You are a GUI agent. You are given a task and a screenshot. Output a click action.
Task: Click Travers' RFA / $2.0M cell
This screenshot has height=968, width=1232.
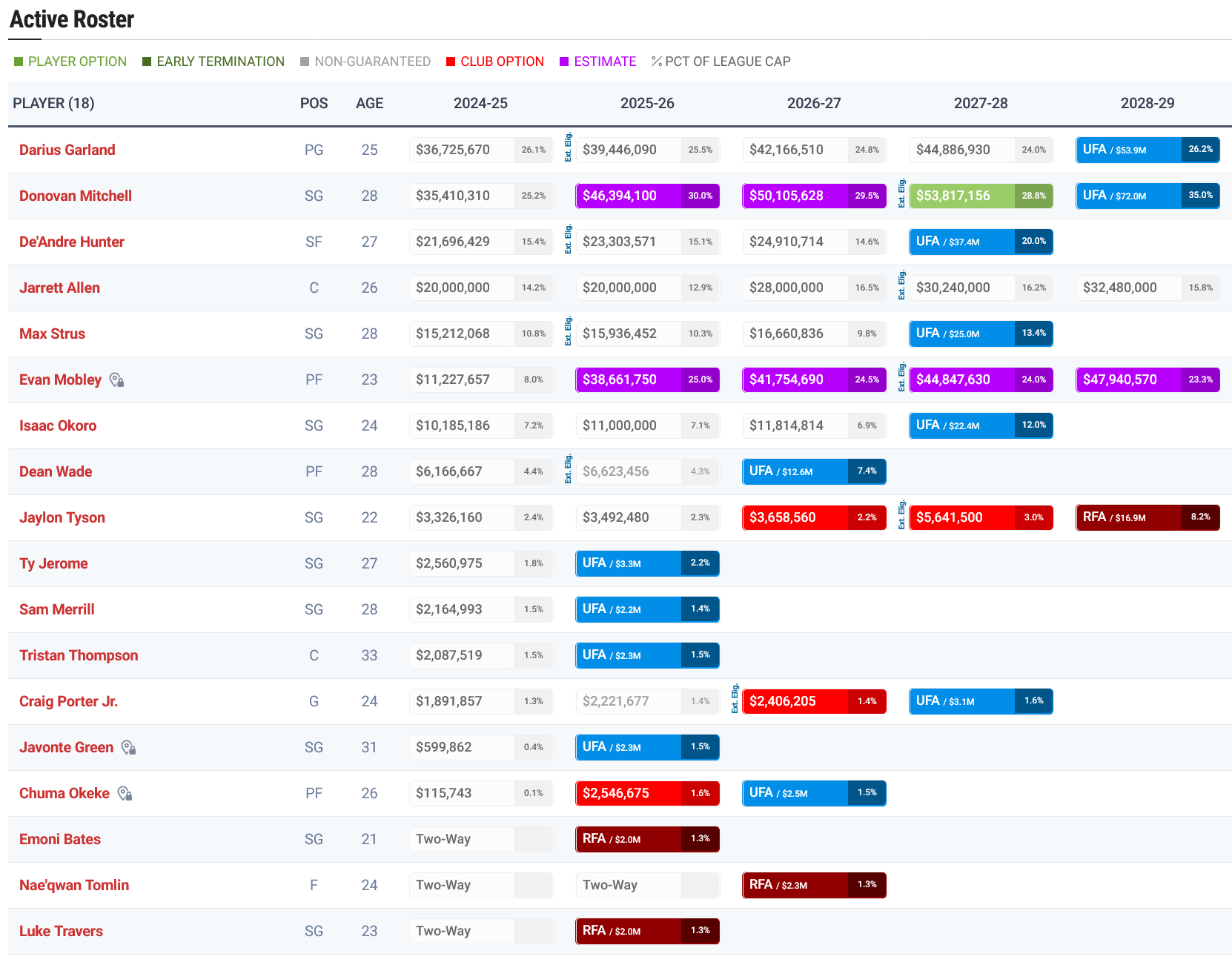coord(647,931)
